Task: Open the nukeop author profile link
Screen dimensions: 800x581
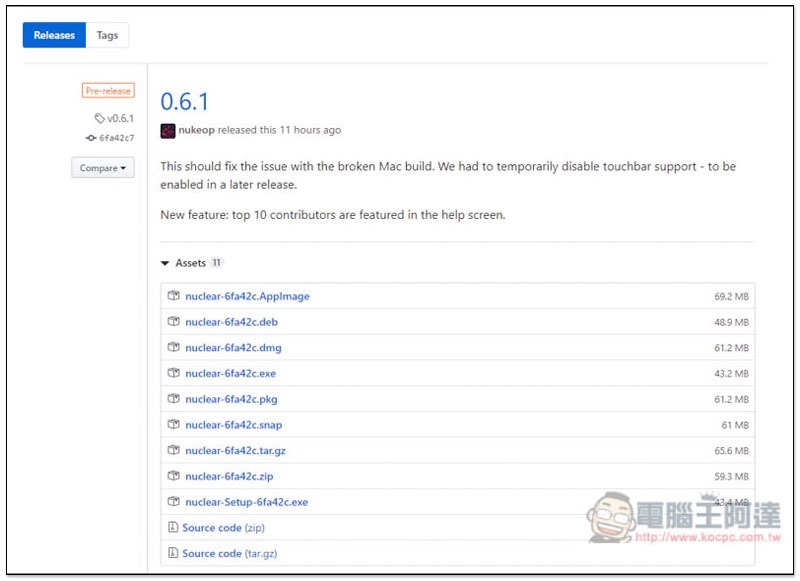Action: (196, 130)
